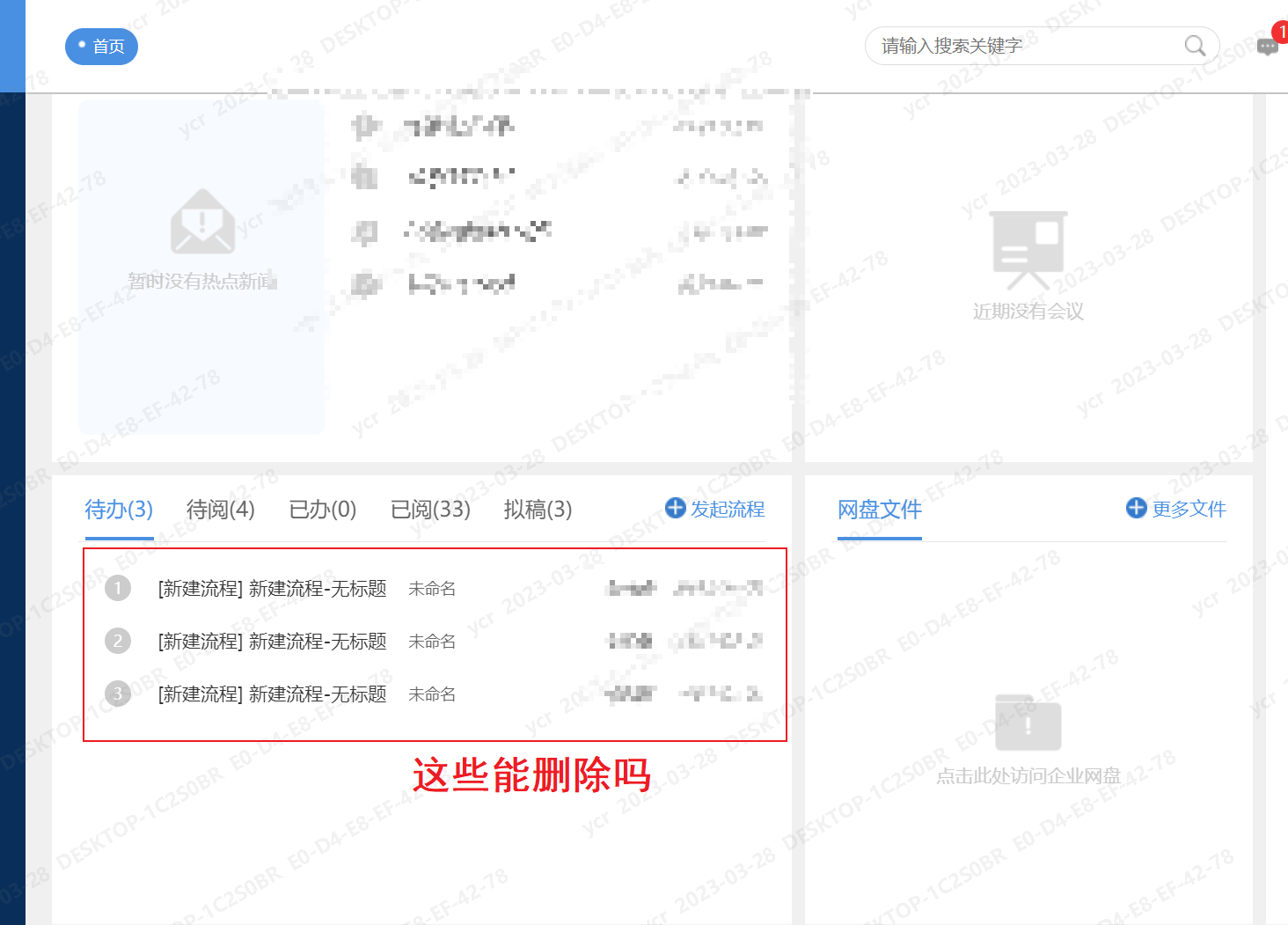Switch to the 待阅(4) tab

point(220,510)
